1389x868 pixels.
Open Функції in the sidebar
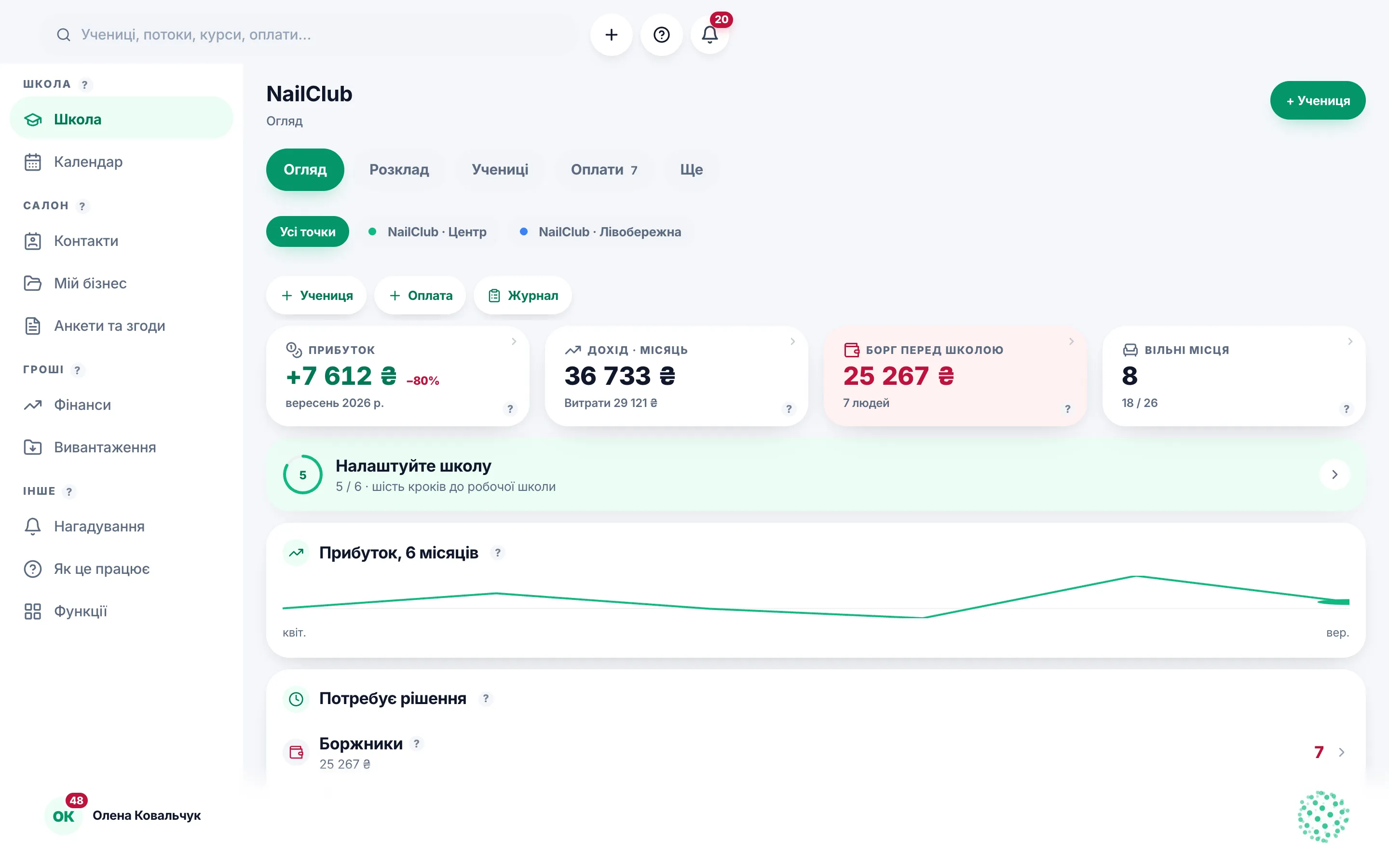point(121,611)
